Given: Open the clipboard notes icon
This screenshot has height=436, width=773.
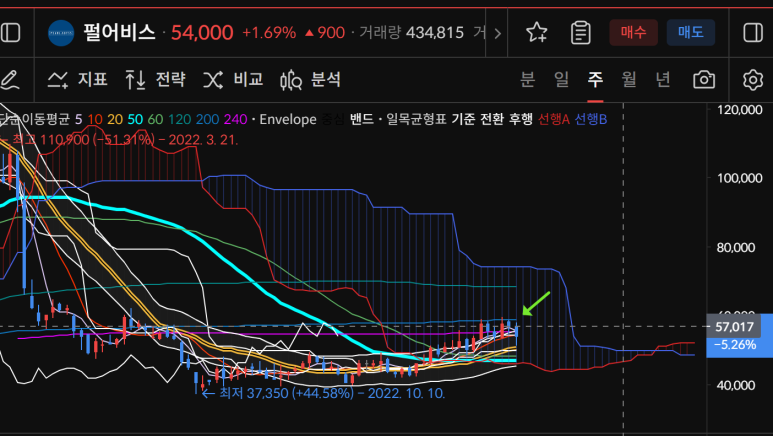Looking at the screenshot, I should [581, 33].
